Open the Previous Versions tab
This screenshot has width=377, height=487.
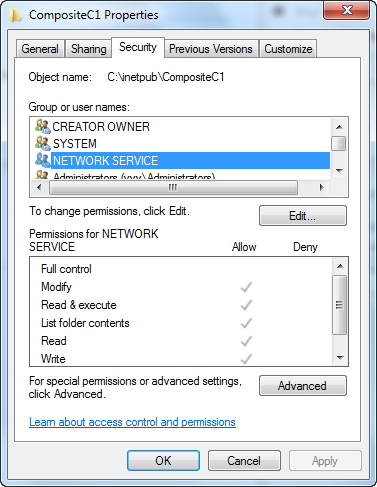point(211,49)
